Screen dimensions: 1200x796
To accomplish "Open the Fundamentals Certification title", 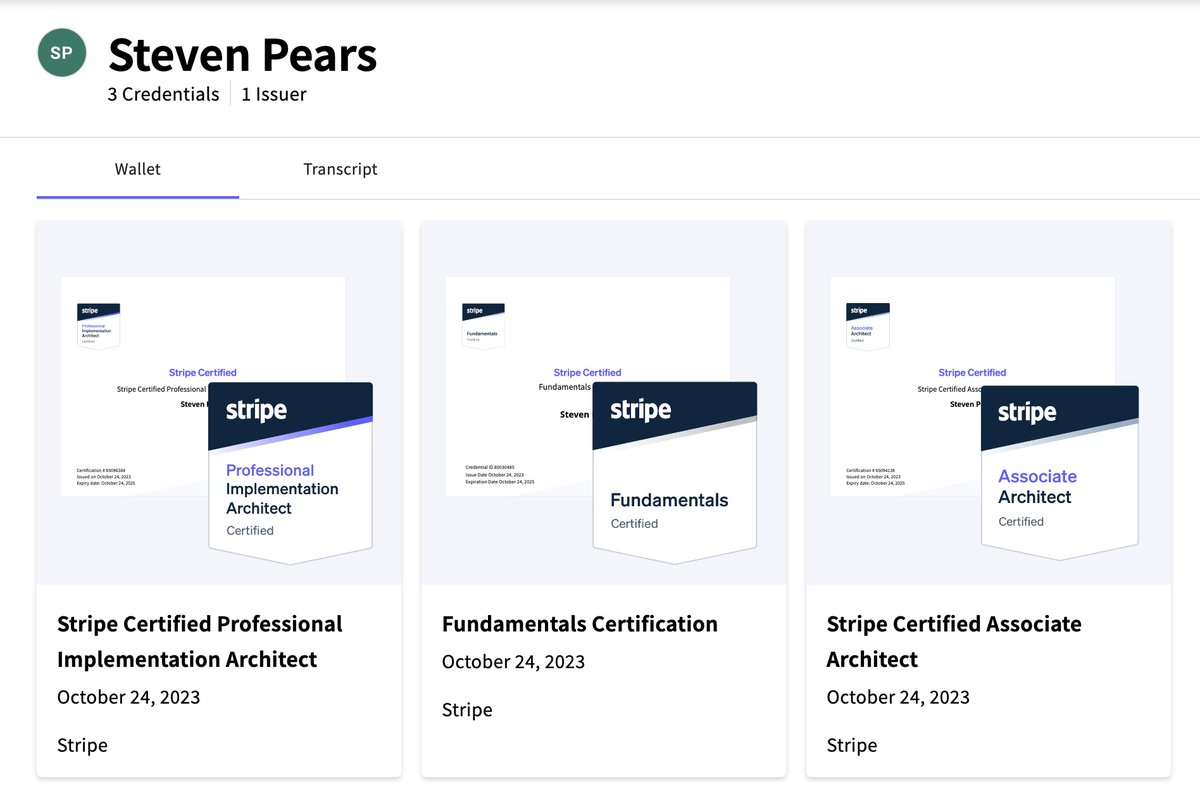I will point(580,624).
